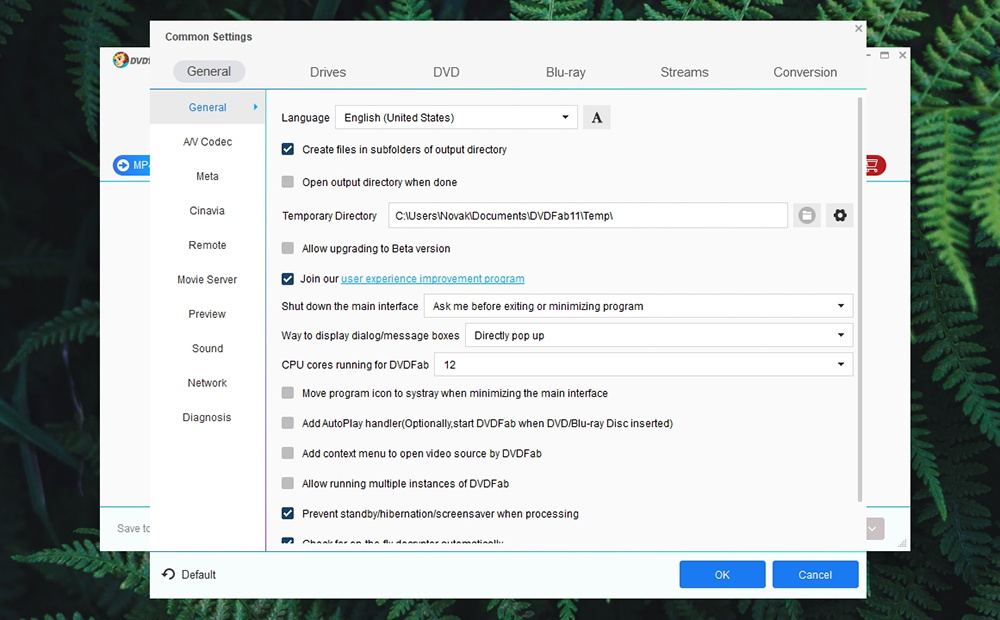Open the Language dropdown
The height and width of the screenshot is (620, 1000).
[x=456, y=117]
